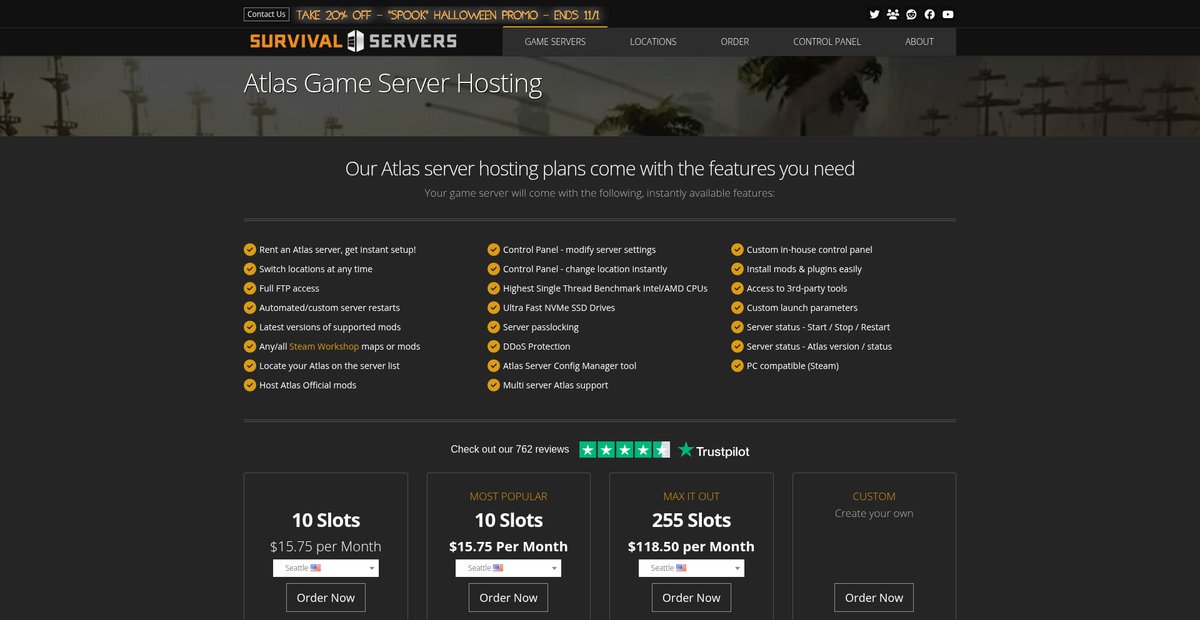Click the Survival Servers logo

pos(353,41)
